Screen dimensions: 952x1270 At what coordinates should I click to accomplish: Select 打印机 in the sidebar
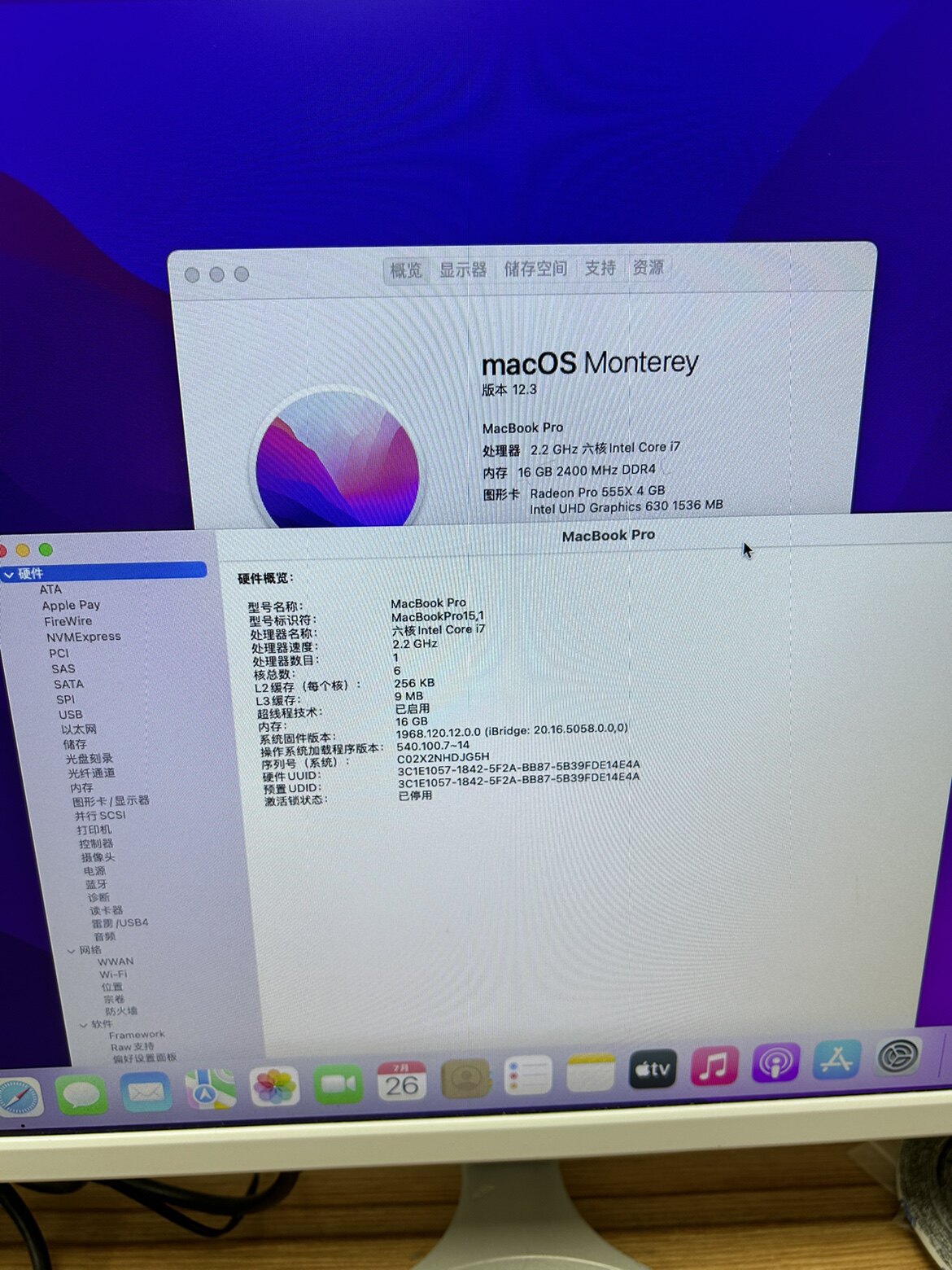click(x=94, y=830)
